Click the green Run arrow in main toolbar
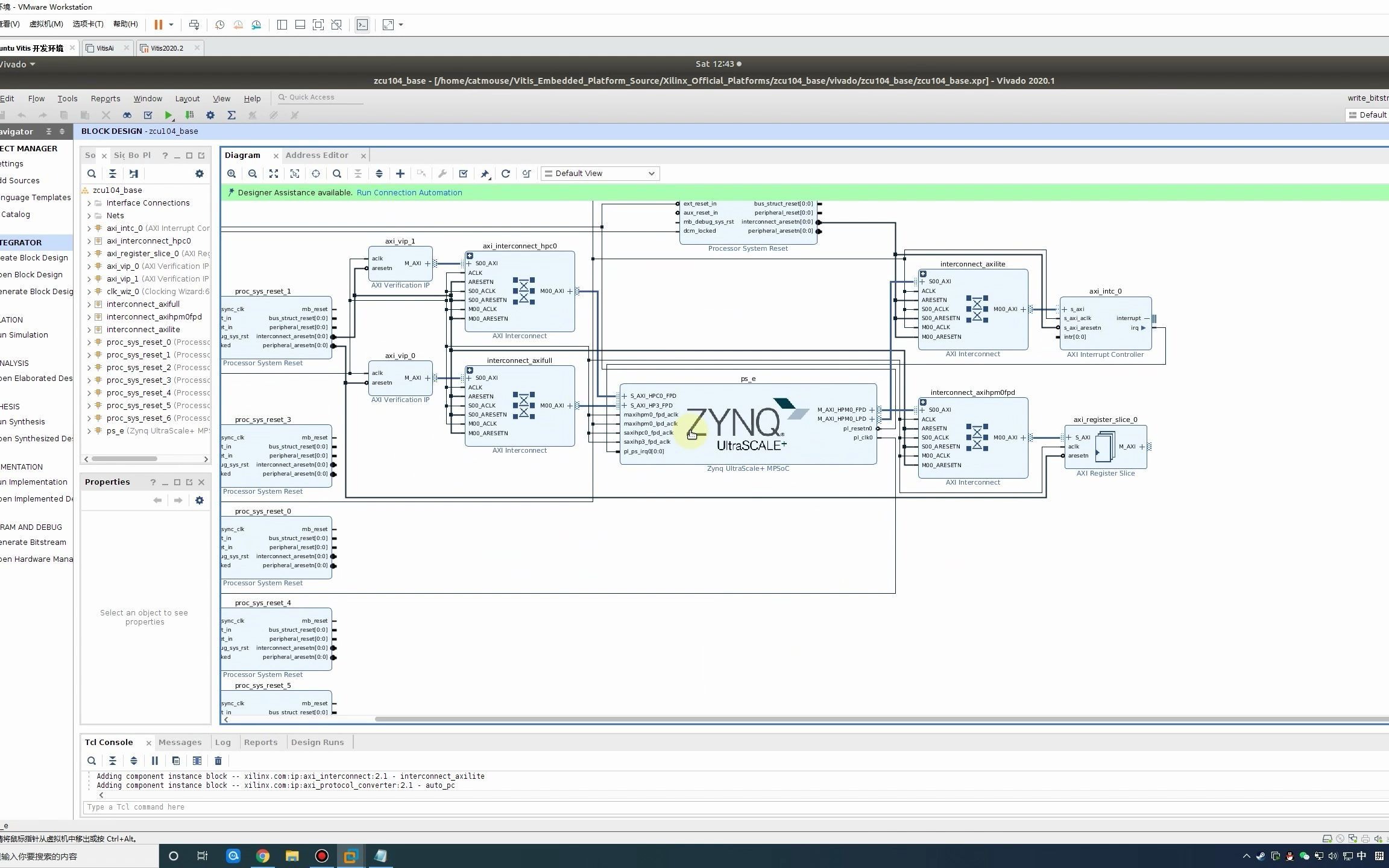Image resolution: width=1389 pixels, height=868 pixels. click(169, 115)
